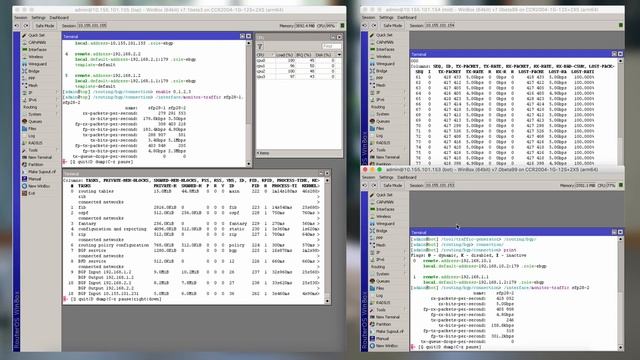The image size is (640, 360).
Task: Click the filter funnel icon in the CPU panel
Action: point(260,47)
